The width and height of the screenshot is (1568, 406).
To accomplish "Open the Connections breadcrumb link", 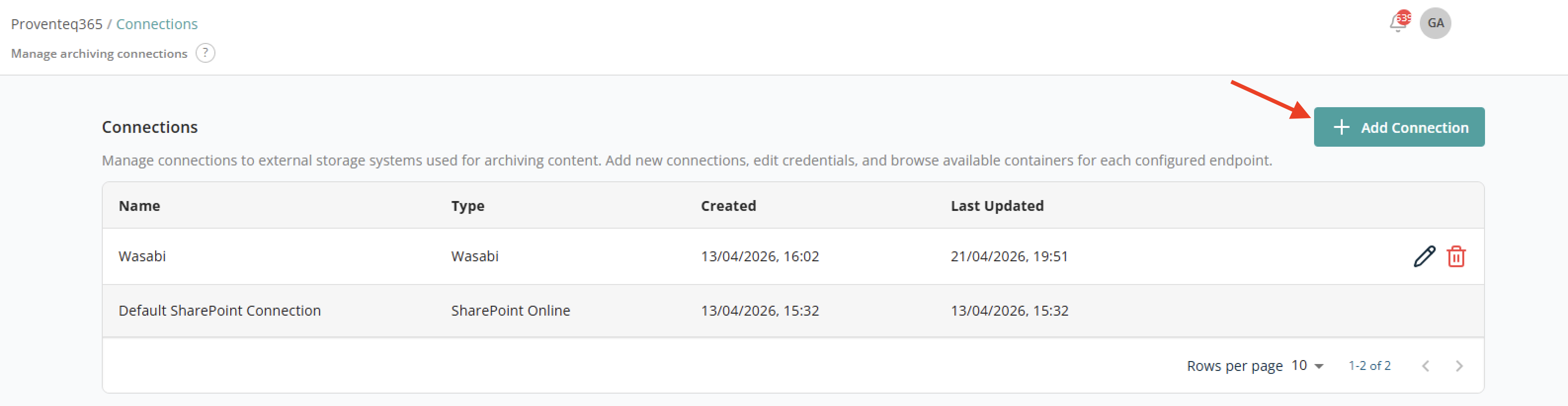I will 157,24.
